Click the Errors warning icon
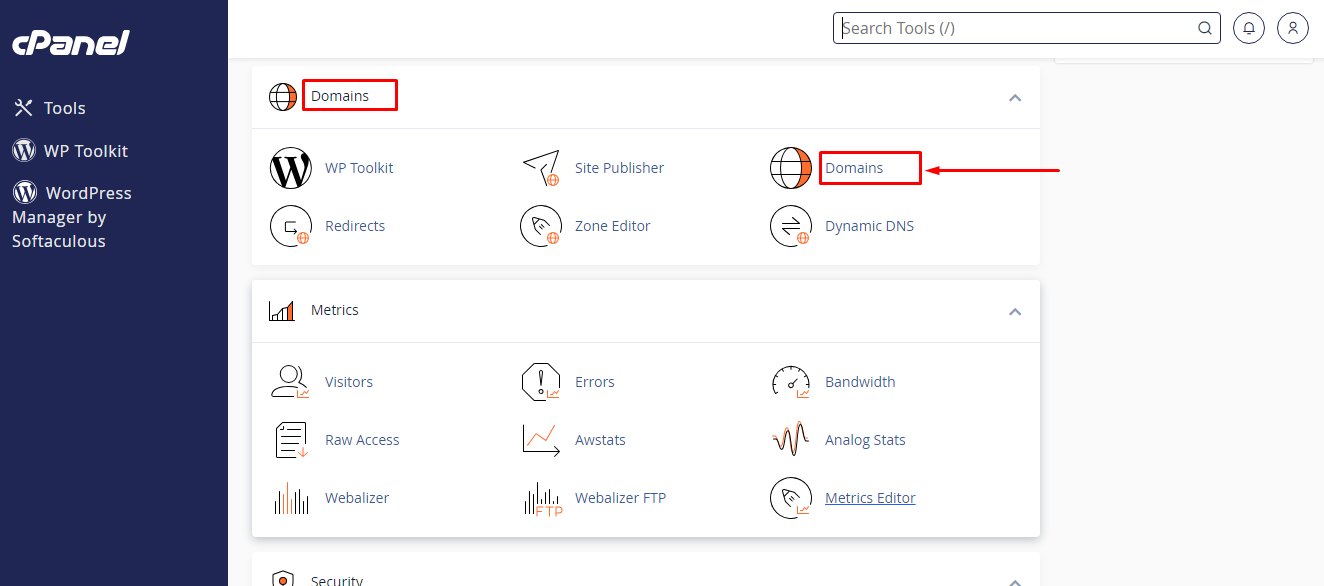Screen dimensions: 1324x586 541,382
